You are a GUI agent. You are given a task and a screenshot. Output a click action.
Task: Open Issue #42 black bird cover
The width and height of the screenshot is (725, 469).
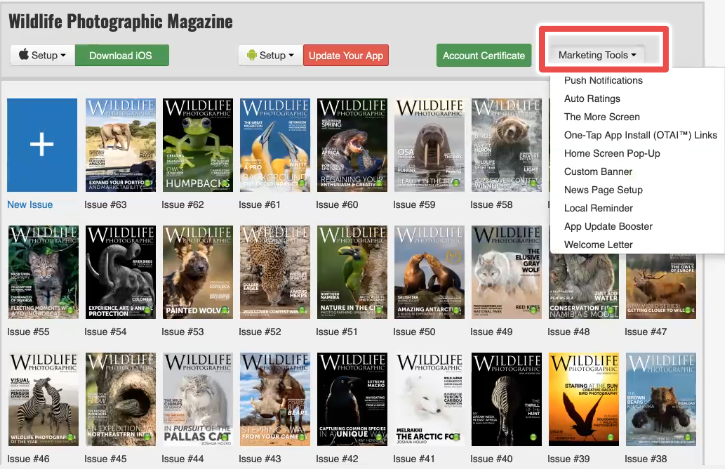(x=352, y=399)
